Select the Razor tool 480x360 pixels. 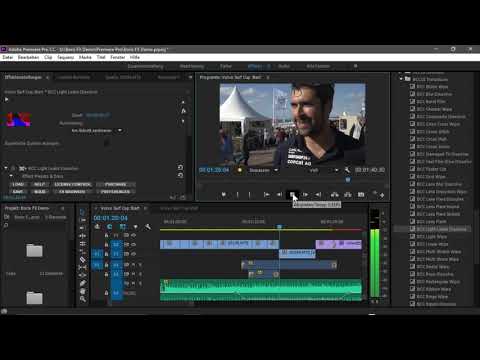[82, 260]
